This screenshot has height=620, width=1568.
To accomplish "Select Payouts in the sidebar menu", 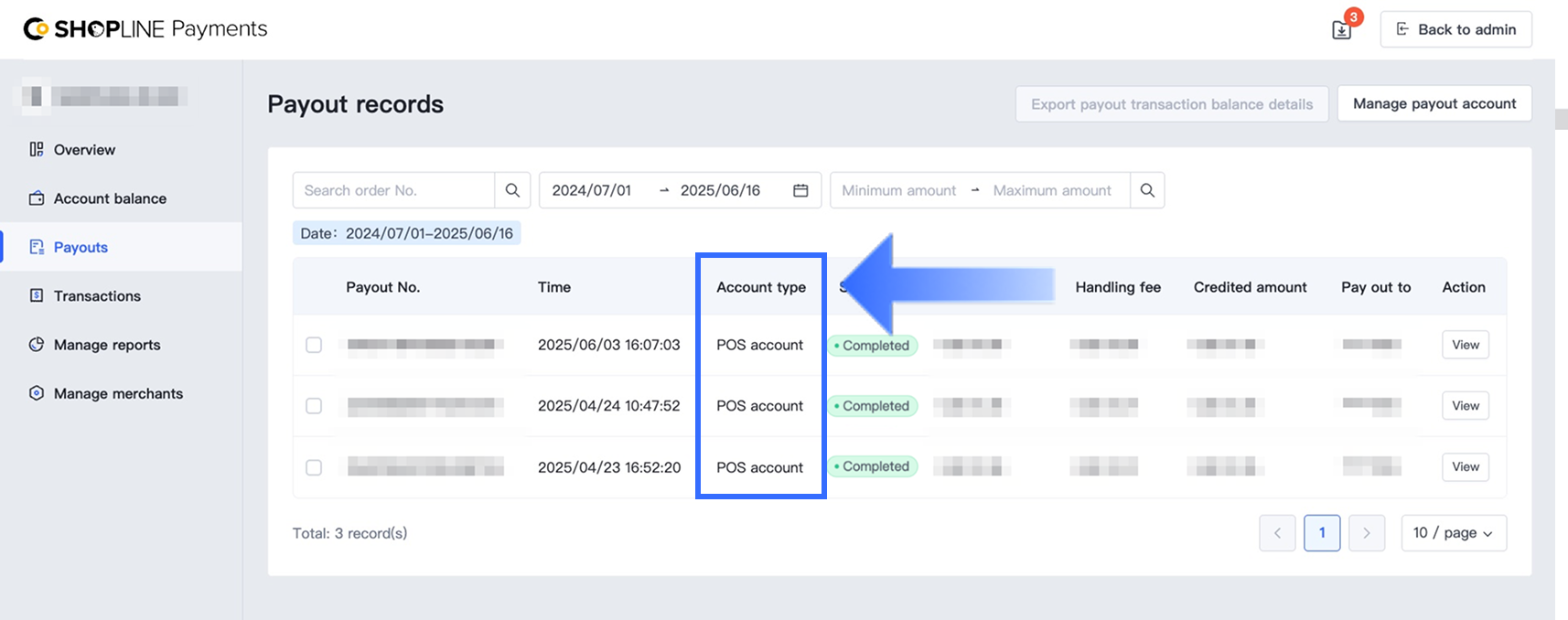I will point(81,247).
